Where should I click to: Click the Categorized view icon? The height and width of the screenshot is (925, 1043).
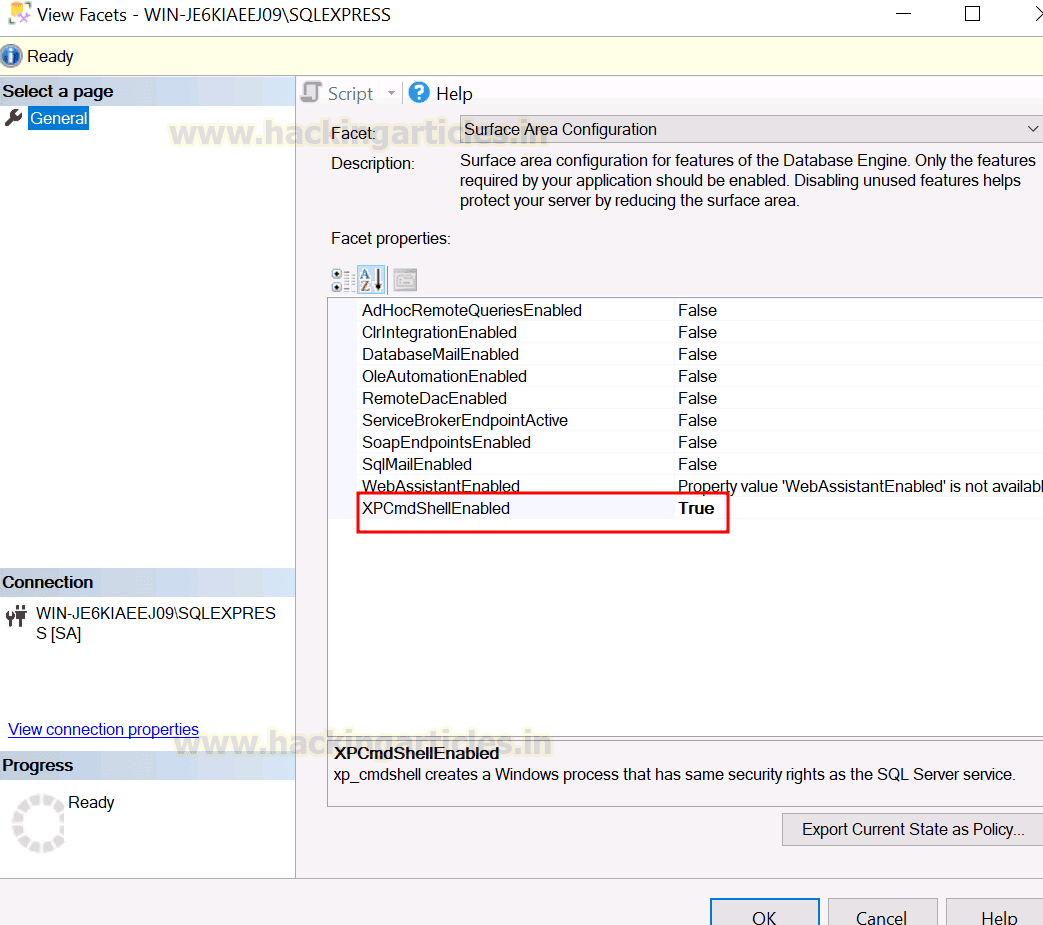click(x=343, y=280)
